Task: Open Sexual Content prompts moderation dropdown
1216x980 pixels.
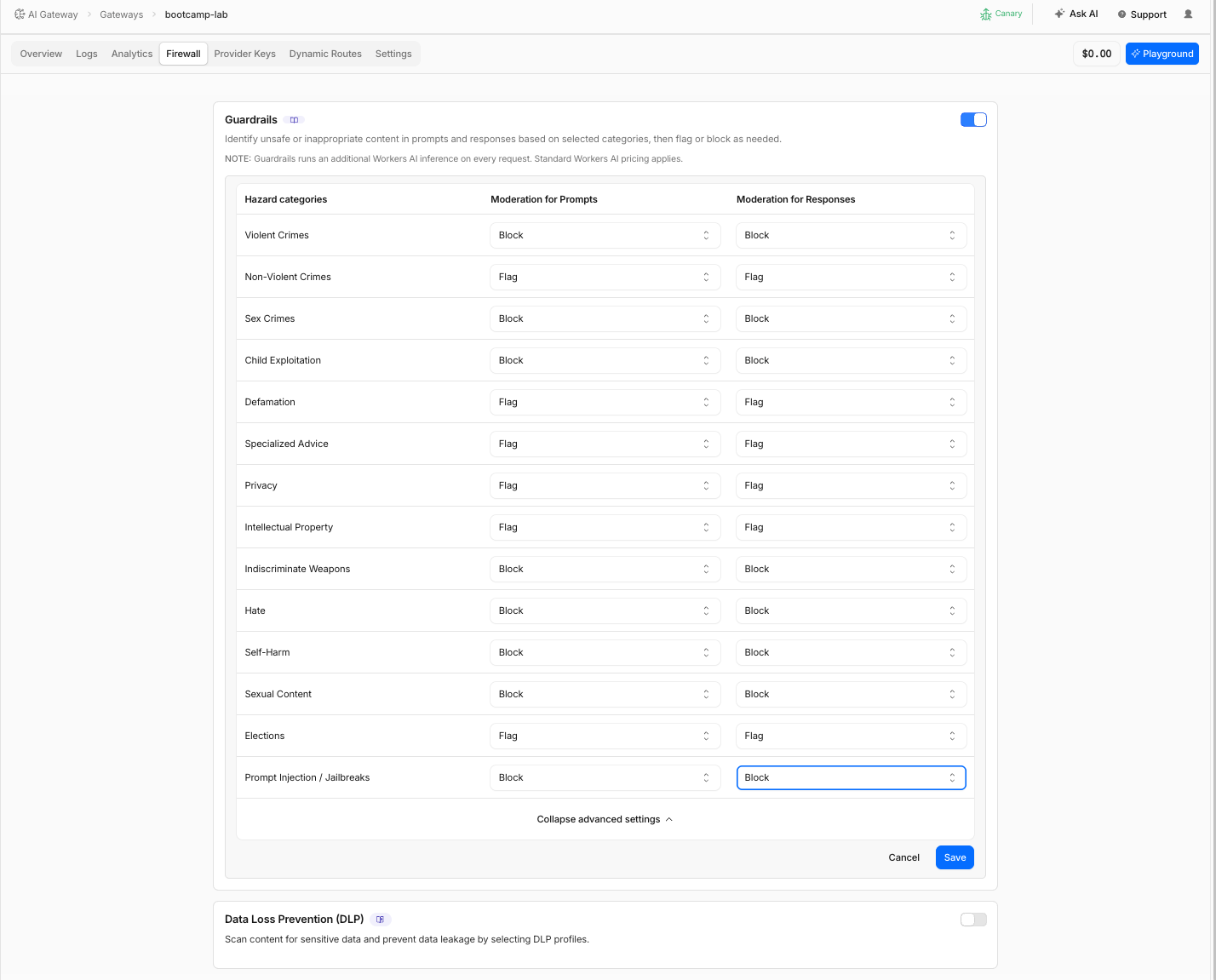Action: point(605,694)
